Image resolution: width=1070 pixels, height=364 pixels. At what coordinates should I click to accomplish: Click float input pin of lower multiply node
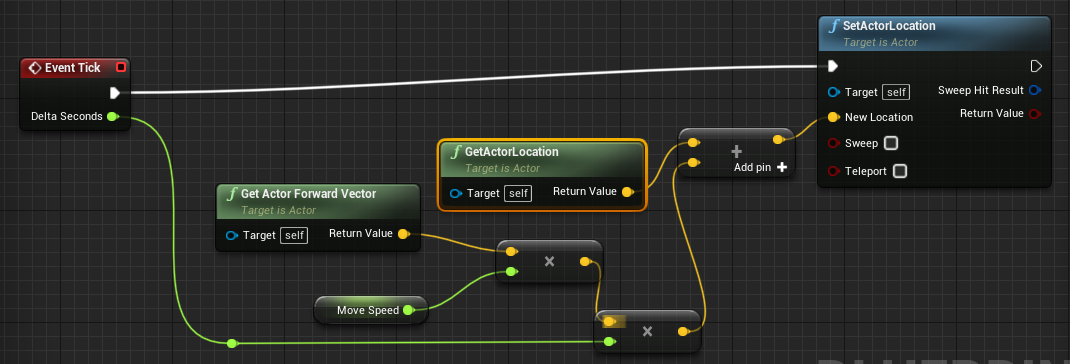coord(609,341)
